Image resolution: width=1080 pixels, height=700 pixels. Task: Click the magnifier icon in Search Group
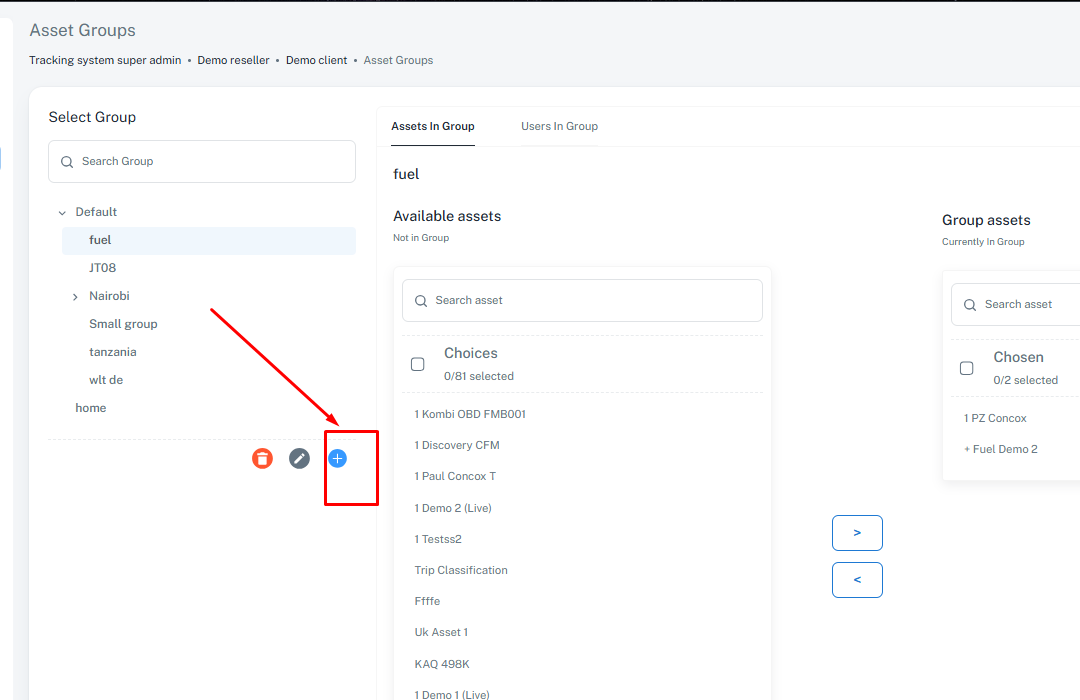pyautogui.click(x=67, y=162)
